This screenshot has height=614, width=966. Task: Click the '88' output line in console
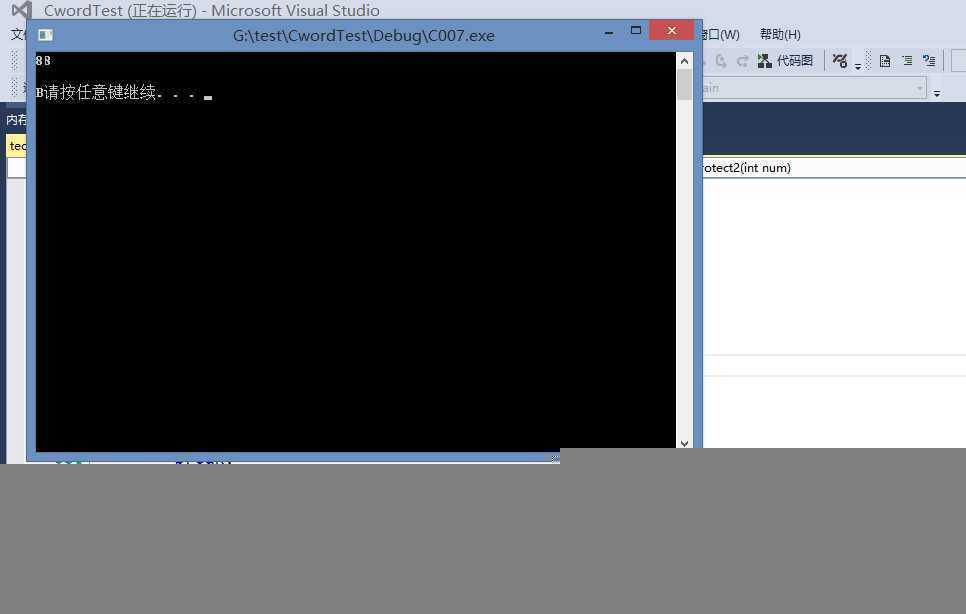tap(43, 60)
